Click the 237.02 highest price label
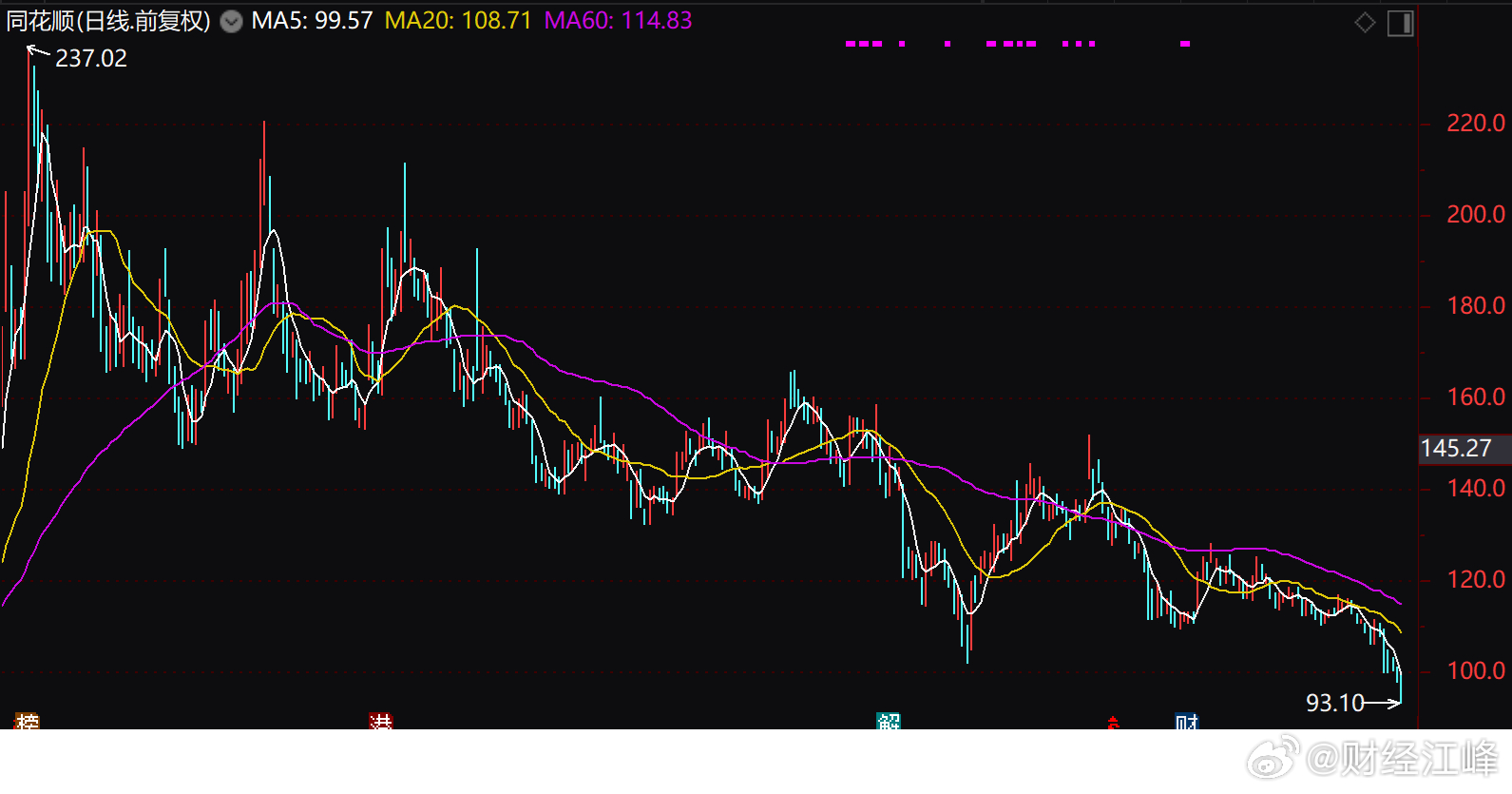The height and width of the screenshot is (794, 1512). [90, 58]
